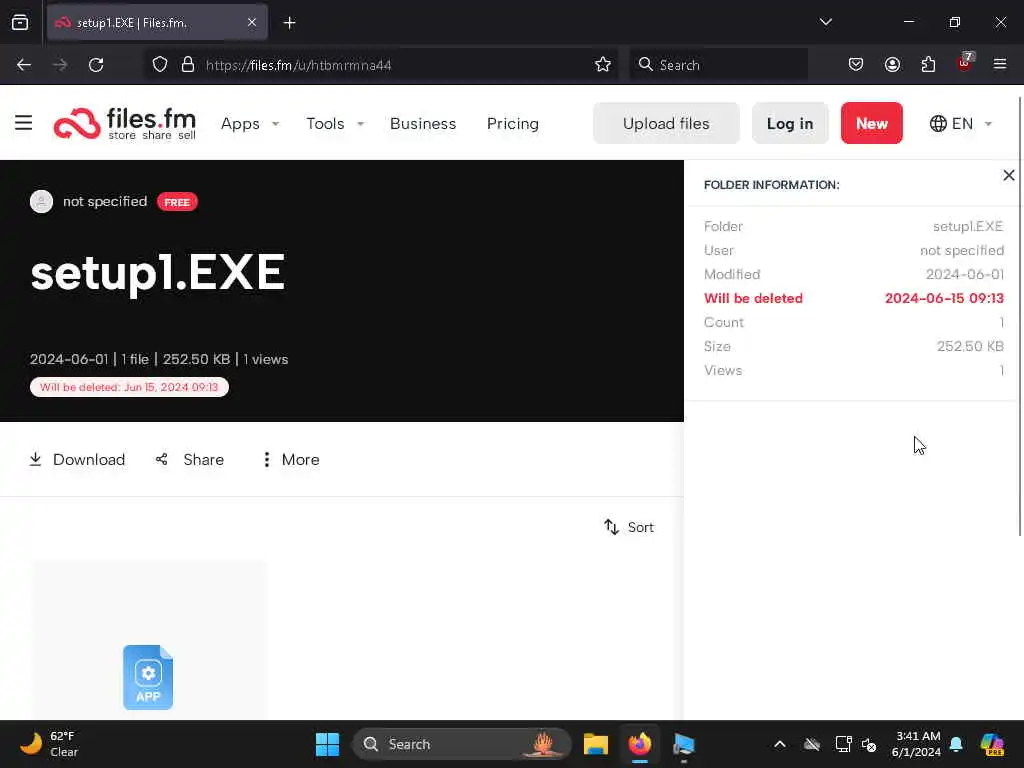Image resolution: width=1024 pixels, height=768 pixels.
Task: Go to files.fm home via logo
Action: [125, 123]
